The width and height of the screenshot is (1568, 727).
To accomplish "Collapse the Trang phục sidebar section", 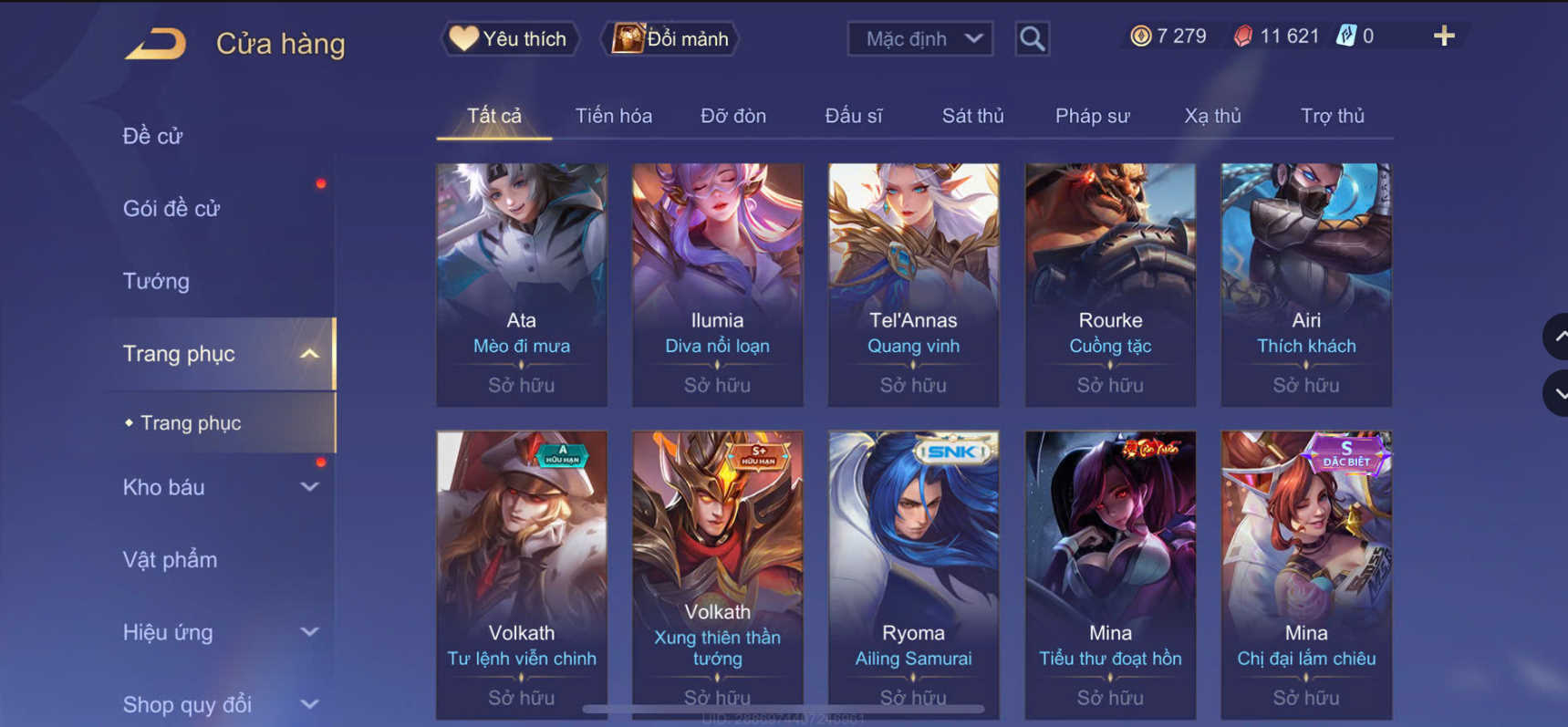I will click(x=310, y=354).
